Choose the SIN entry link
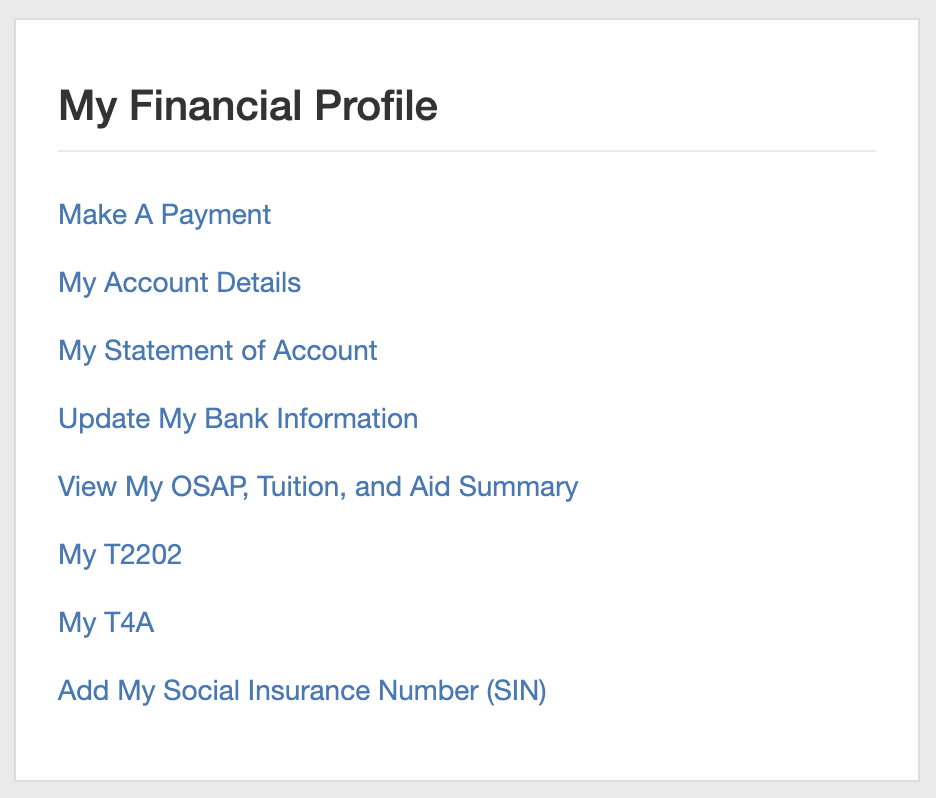The height and width of the screenshot is (798, 936). click(x=302, y=691)
